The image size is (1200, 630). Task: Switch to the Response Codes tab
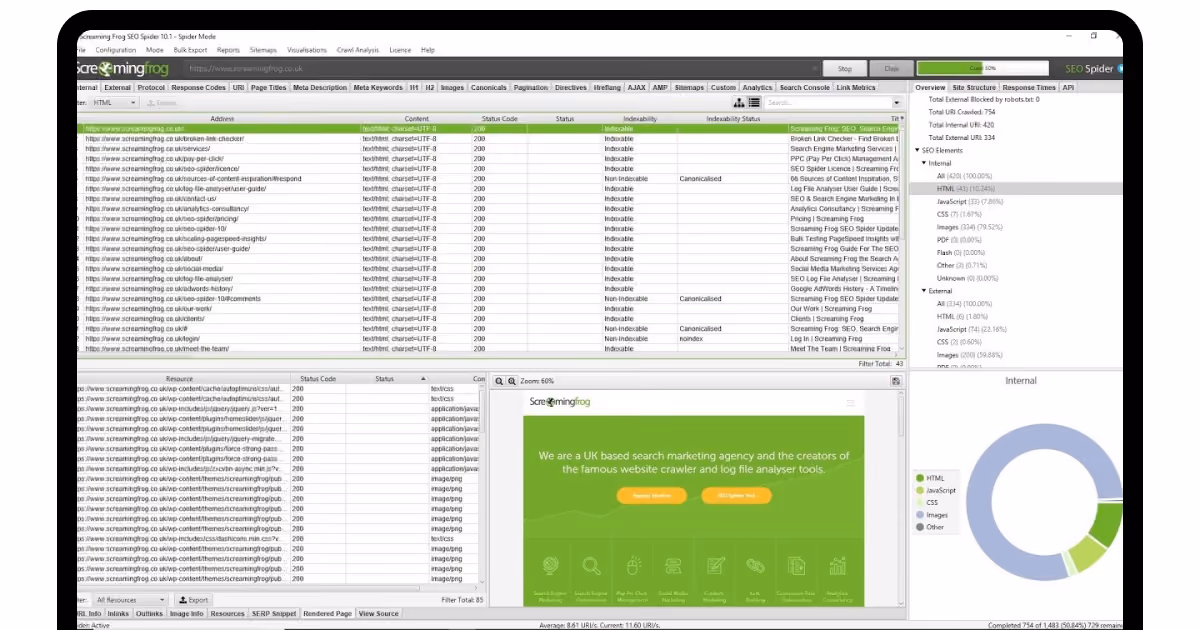[x=198, y=88]
